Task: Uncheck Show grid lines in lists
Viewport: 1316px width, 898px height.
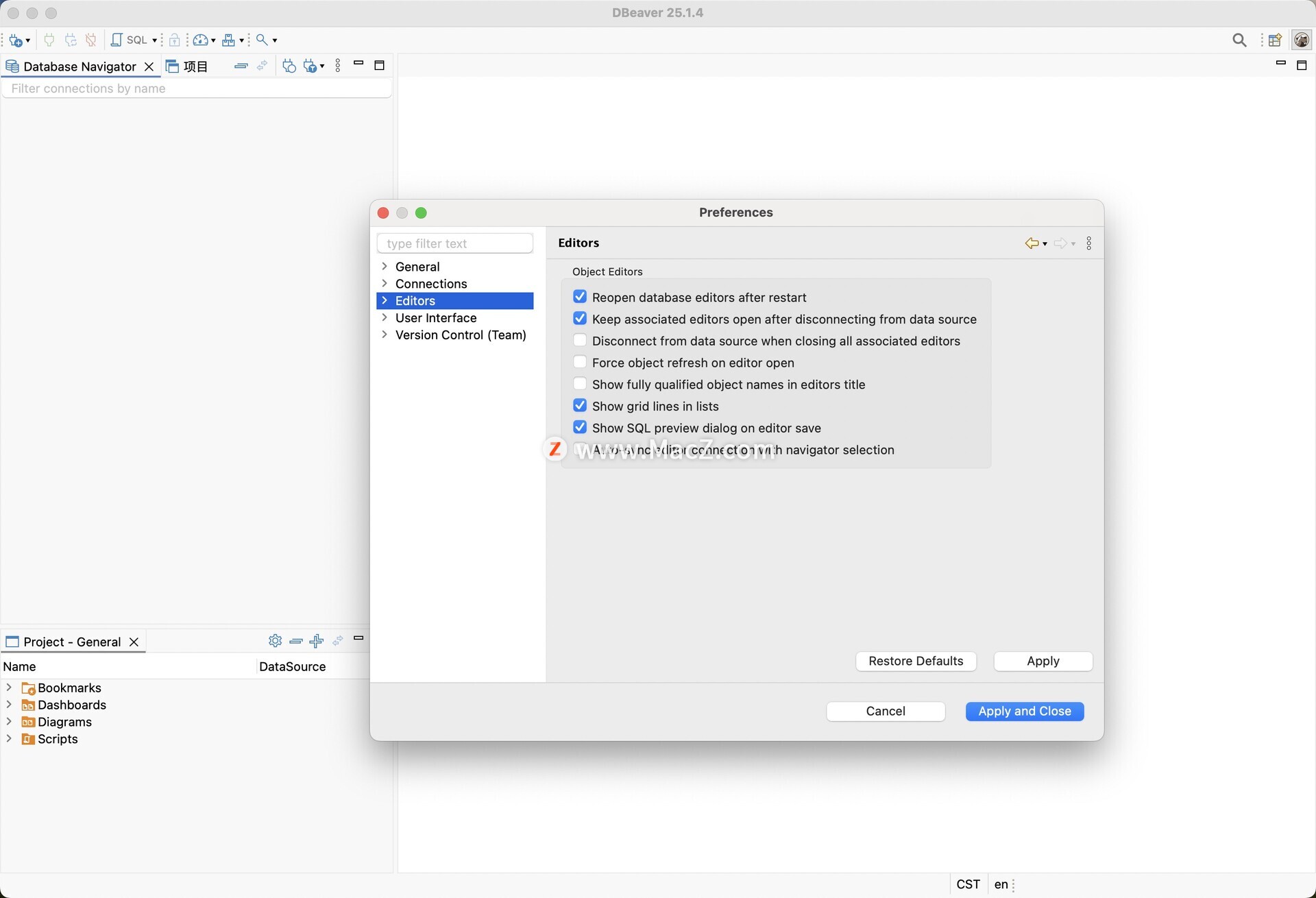Action: pos(580,406)
